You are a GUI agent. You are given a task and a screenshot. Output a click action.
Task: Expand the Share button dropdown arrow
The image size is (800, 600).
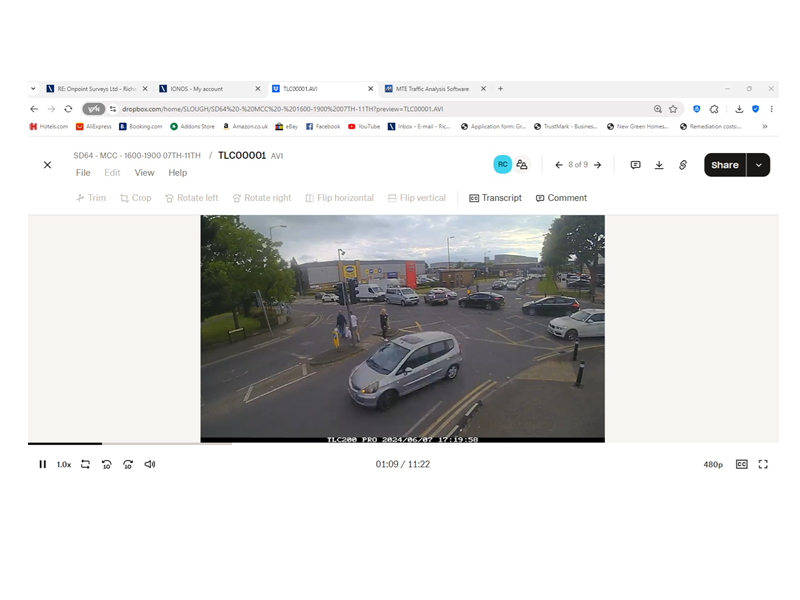point(759,165)
